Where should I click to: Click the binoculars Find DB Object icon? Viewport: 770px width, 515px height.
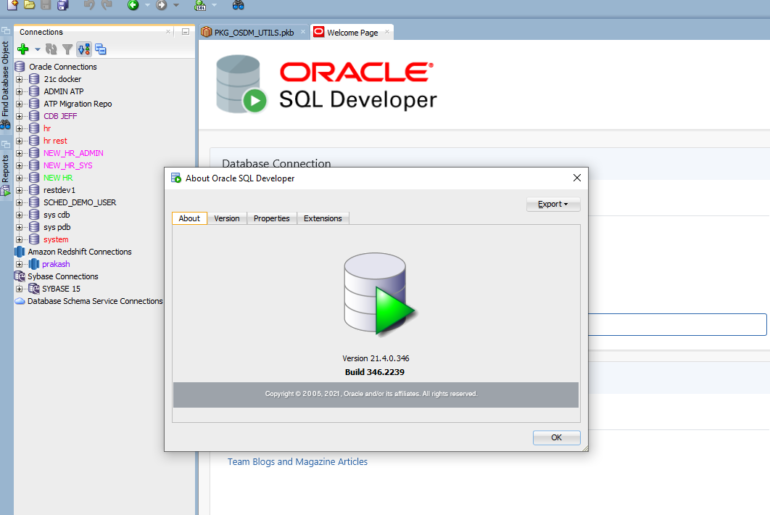pyautogui.click(x=238, y=5)
